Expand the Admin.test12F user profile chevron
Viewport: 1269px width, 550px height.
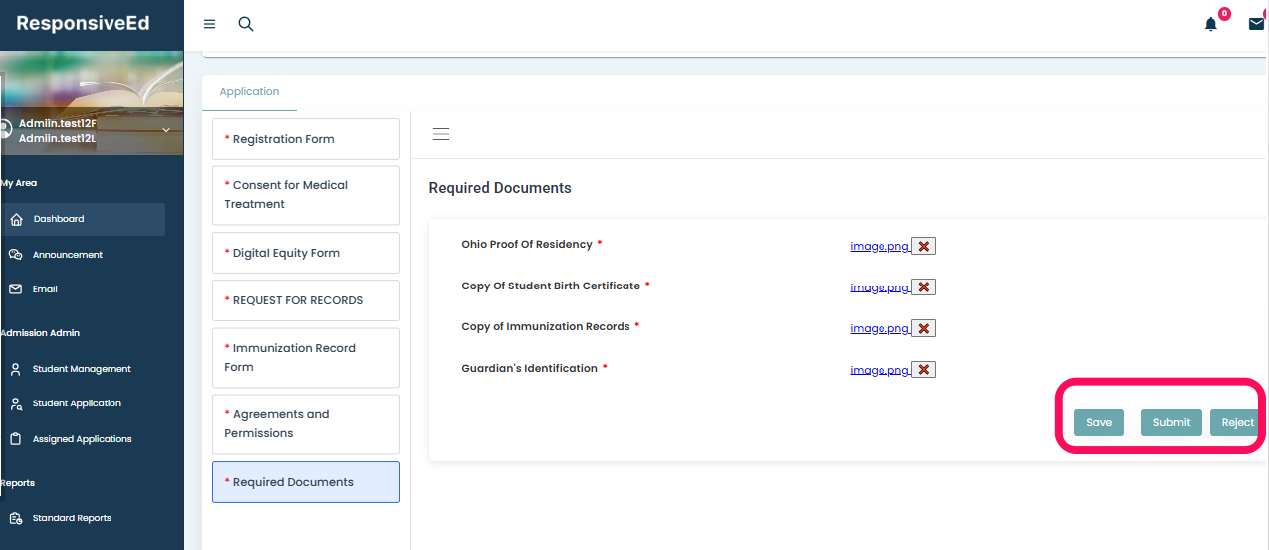coord(166,130)
